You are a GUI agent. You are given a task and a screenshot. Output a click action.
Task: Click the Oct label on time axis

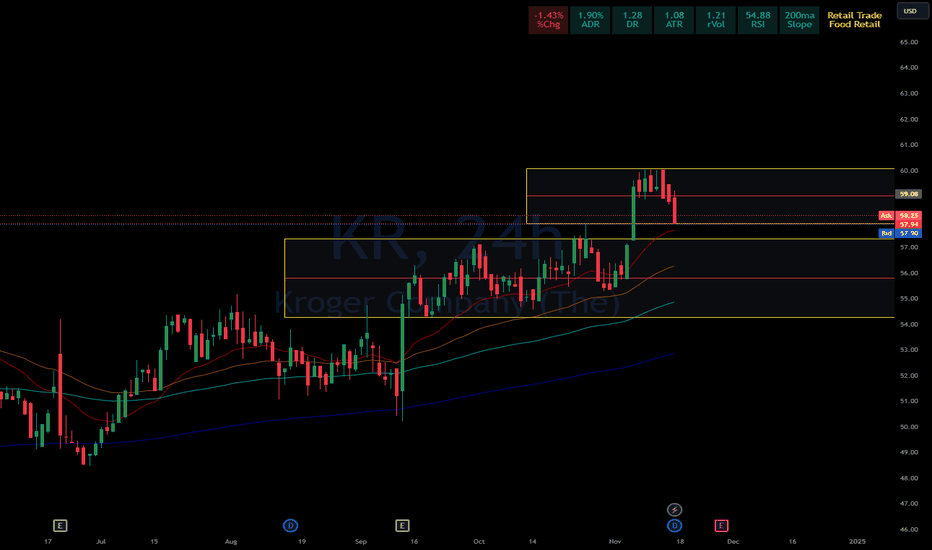coord(479,542)
